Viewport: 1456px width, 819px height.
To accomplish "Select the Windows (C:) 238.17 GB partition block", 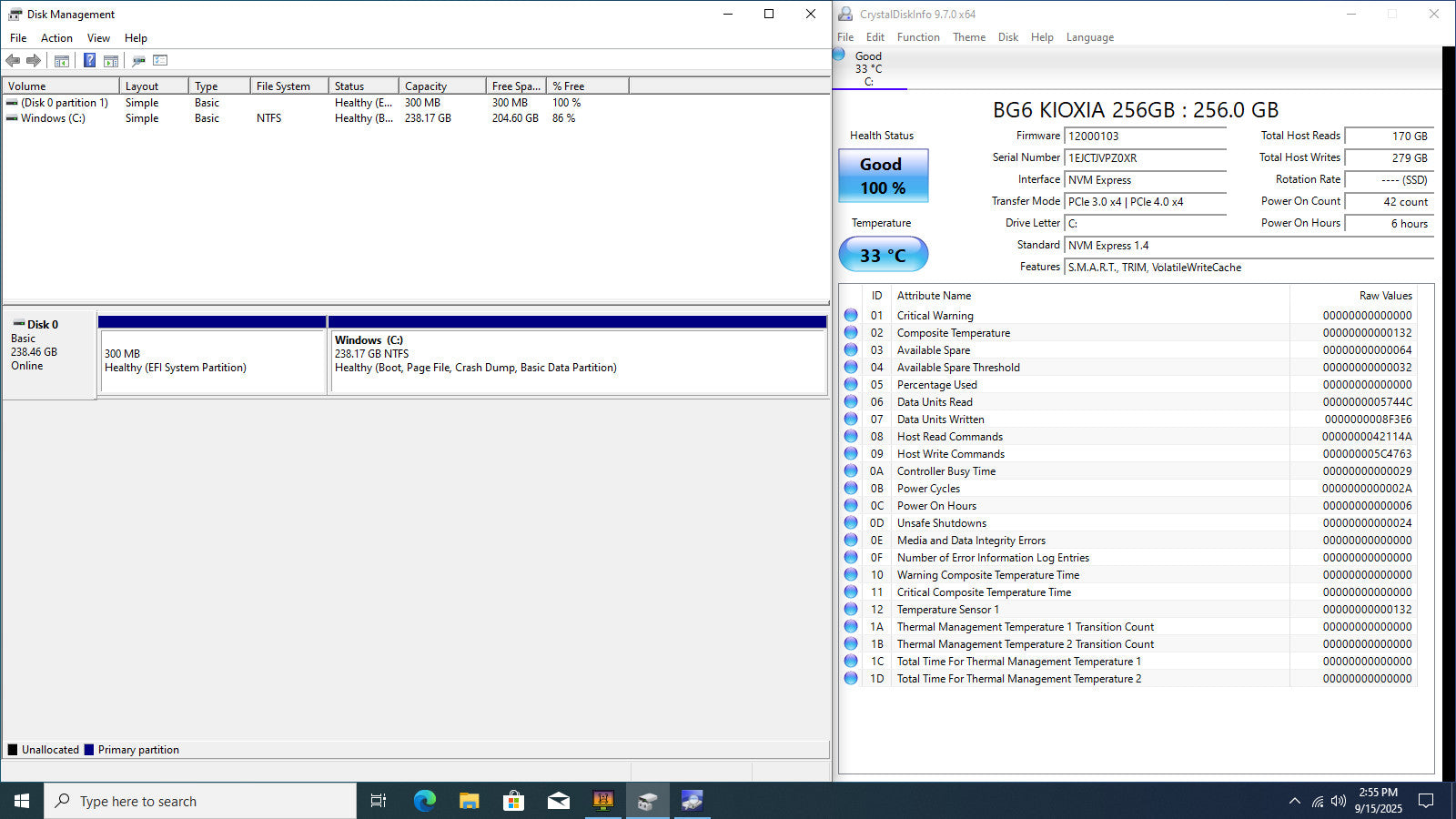I will click(578, 355).
